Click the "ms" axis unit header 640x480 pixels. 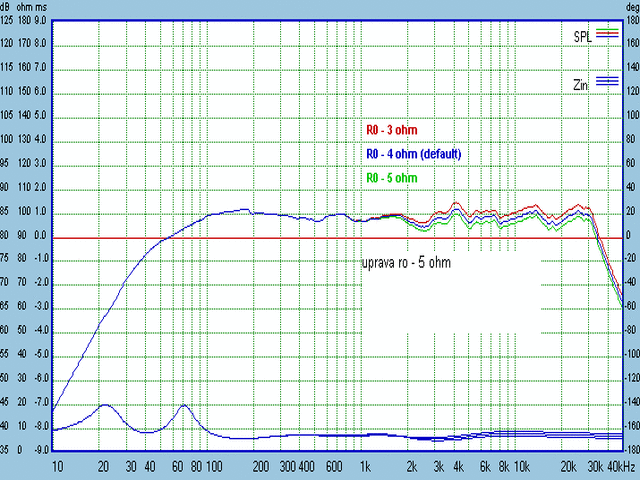(x=41, y=7)
